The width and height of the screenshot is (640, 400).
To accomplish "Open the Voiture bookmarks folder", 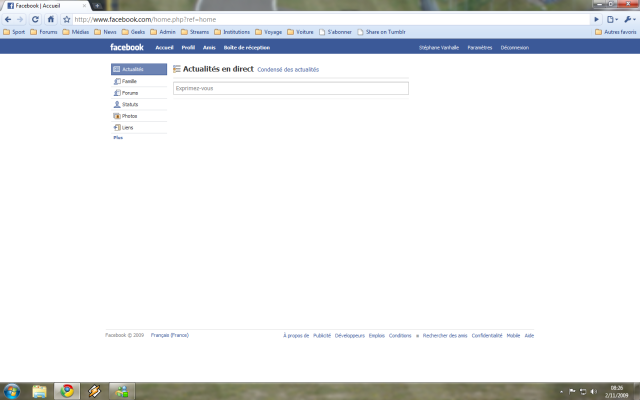I will pyautogui.click(x=300, y=32).
